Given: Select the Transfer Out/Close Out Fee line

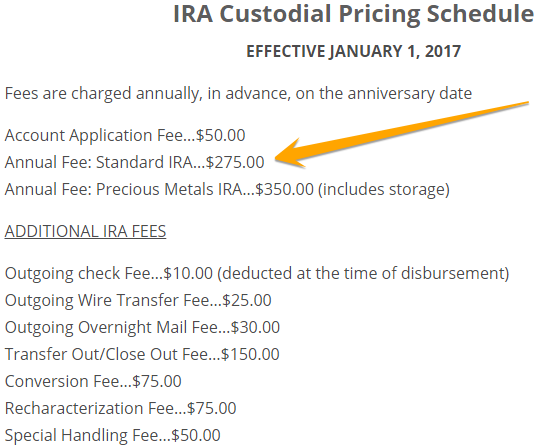Looking at the screenshot, I should click(142, 354).
